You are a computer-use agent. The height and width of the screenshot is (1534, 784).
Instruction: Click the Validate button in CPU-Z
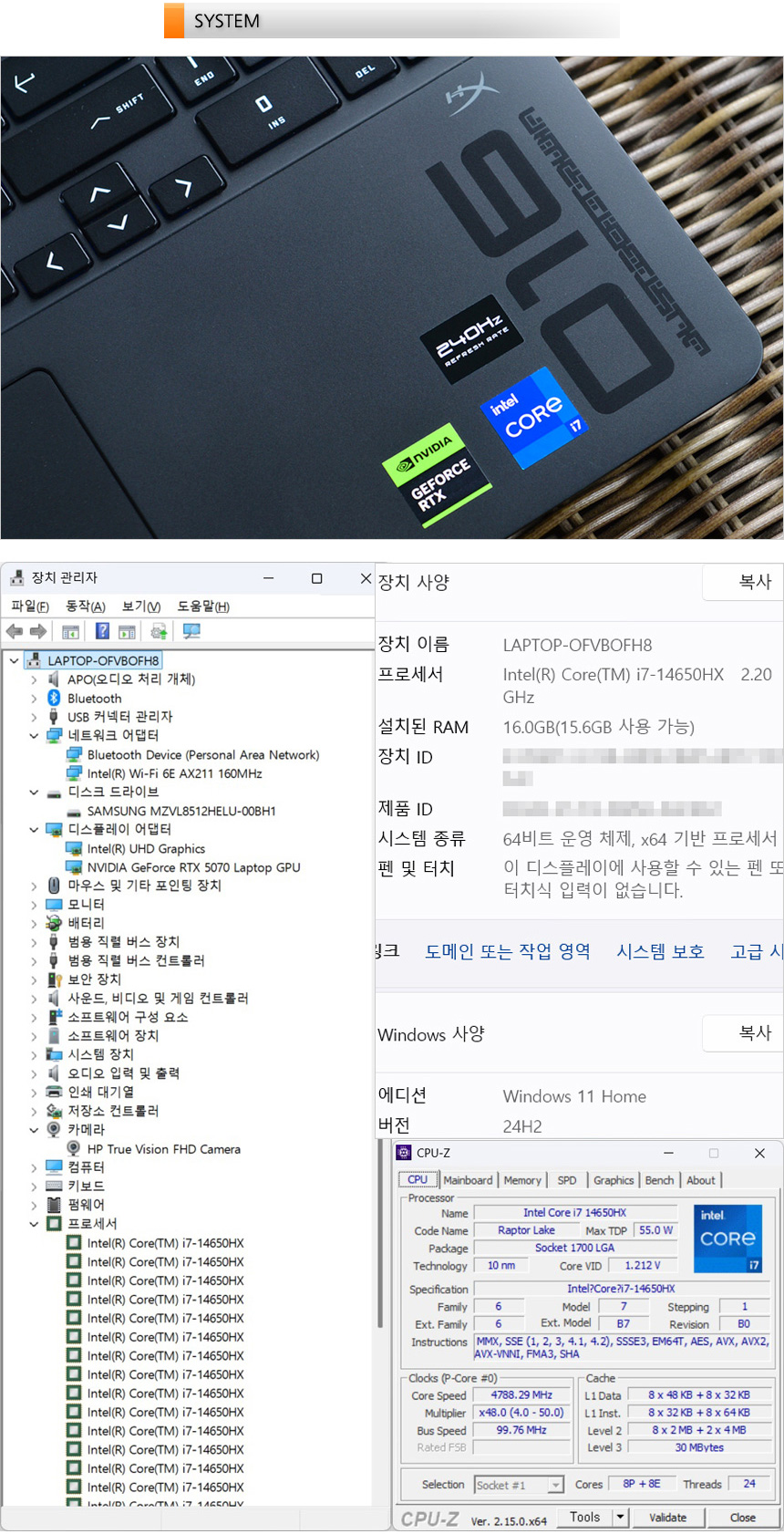click(x=667, y=1518)
